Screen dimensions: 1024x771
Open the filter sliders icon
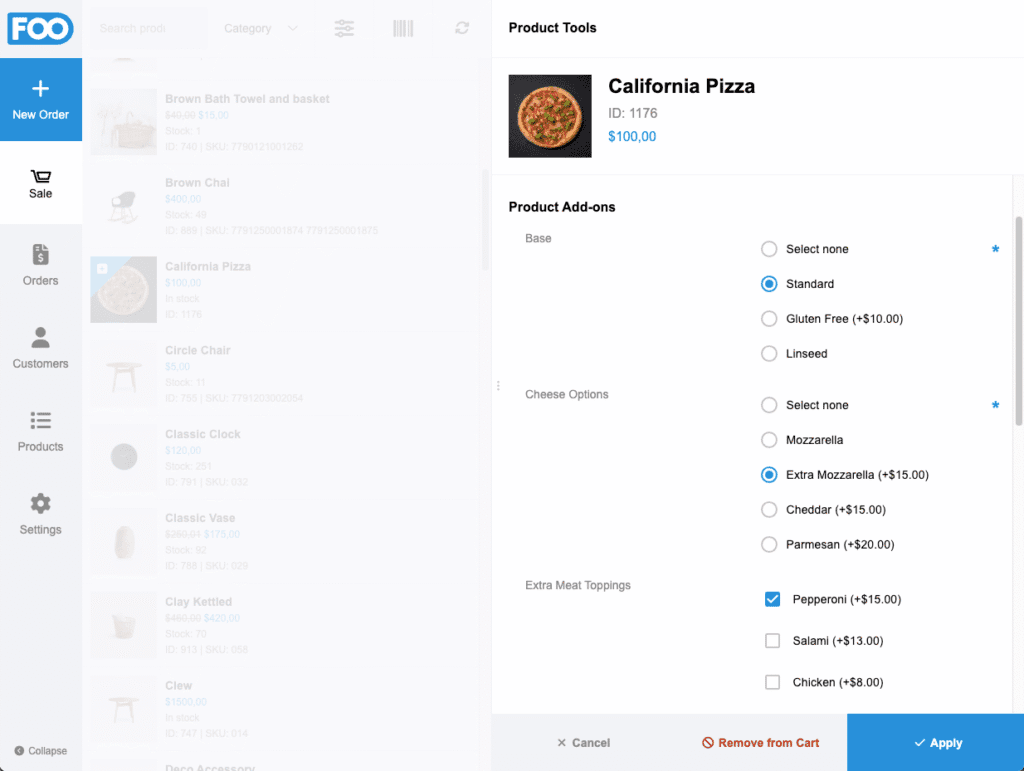pos(344,28)
